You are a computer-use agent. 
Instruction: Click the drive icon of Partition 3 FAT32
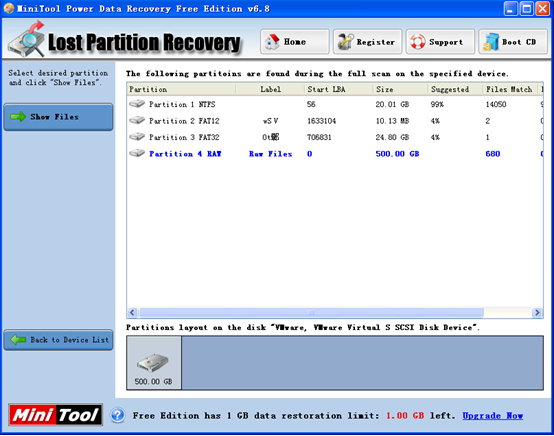(137, 137)
